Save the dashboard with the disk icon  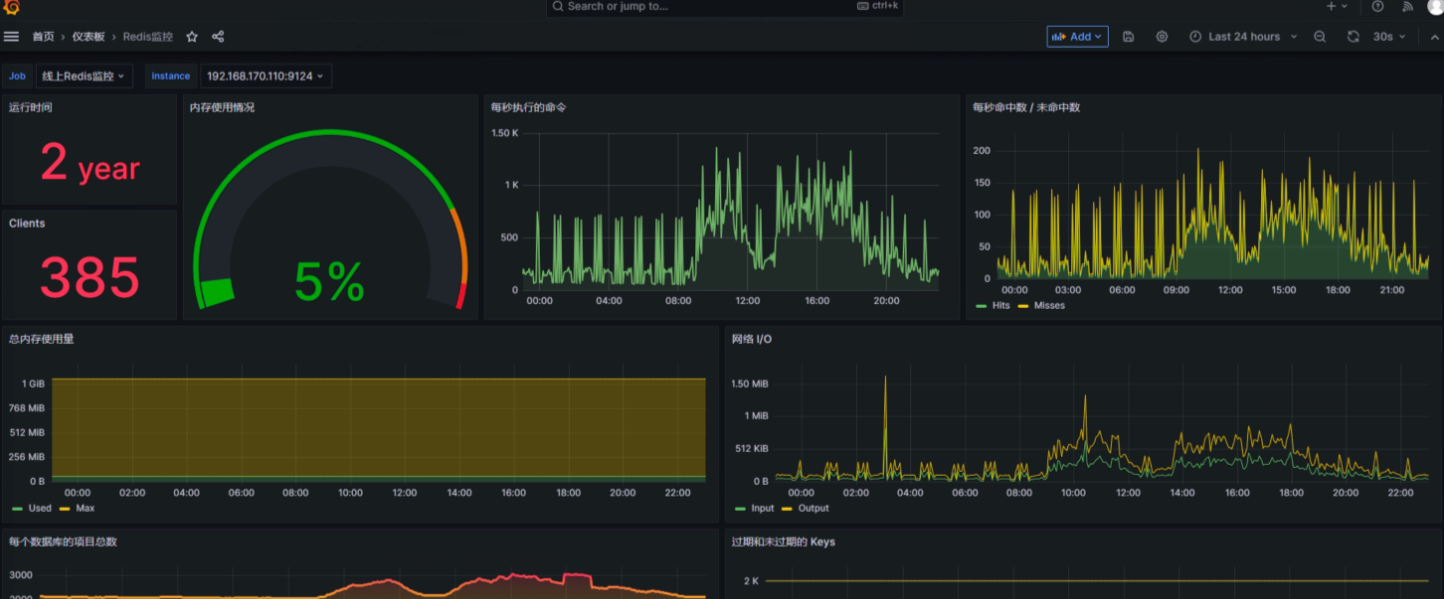click(1129, 37)
